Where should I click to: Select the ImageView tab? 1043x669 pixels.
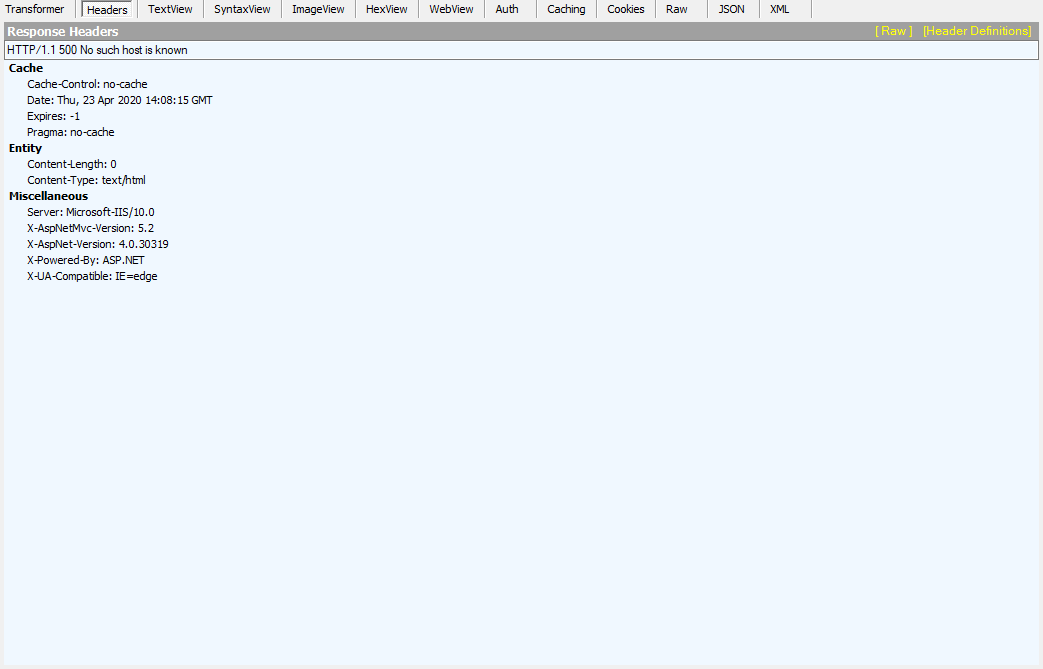[x=317, y=9]
